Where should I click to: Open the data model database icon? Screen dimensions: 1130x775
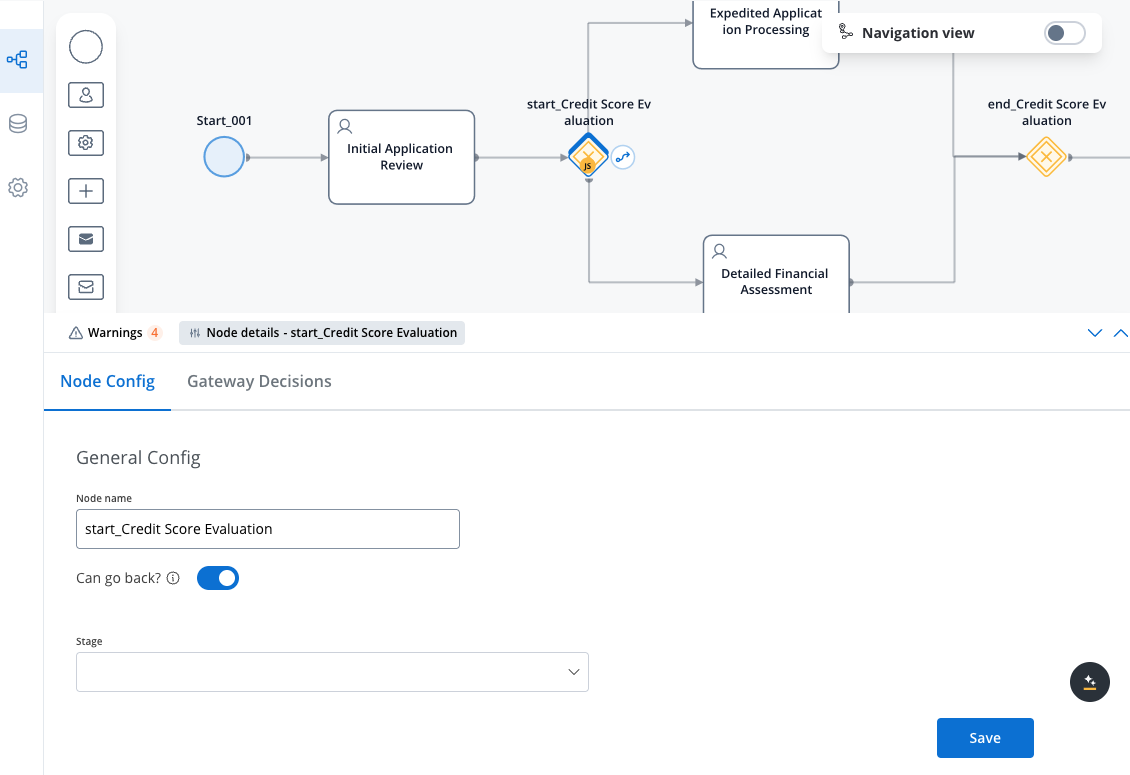pyautogui.click(x=17, y=124)
